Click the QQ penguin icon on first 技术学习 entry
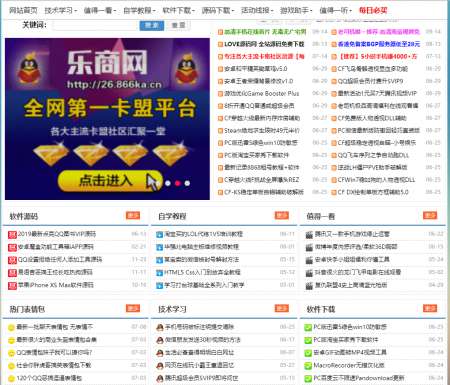 pyautogui.click(x=160, y=327)
